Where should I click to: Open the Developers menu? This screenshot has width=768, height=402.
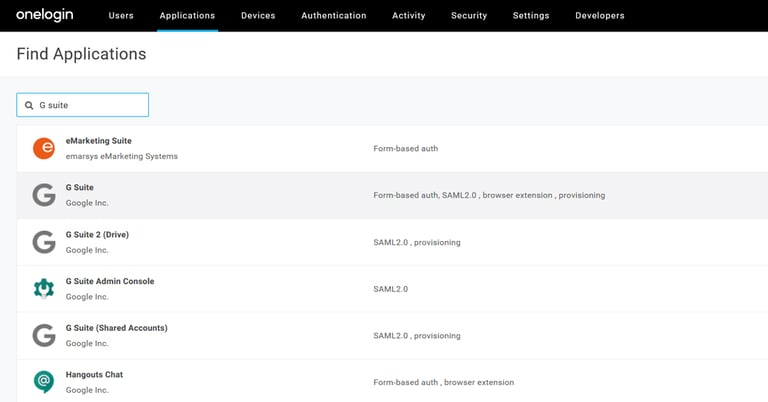[x=600, y=16]
